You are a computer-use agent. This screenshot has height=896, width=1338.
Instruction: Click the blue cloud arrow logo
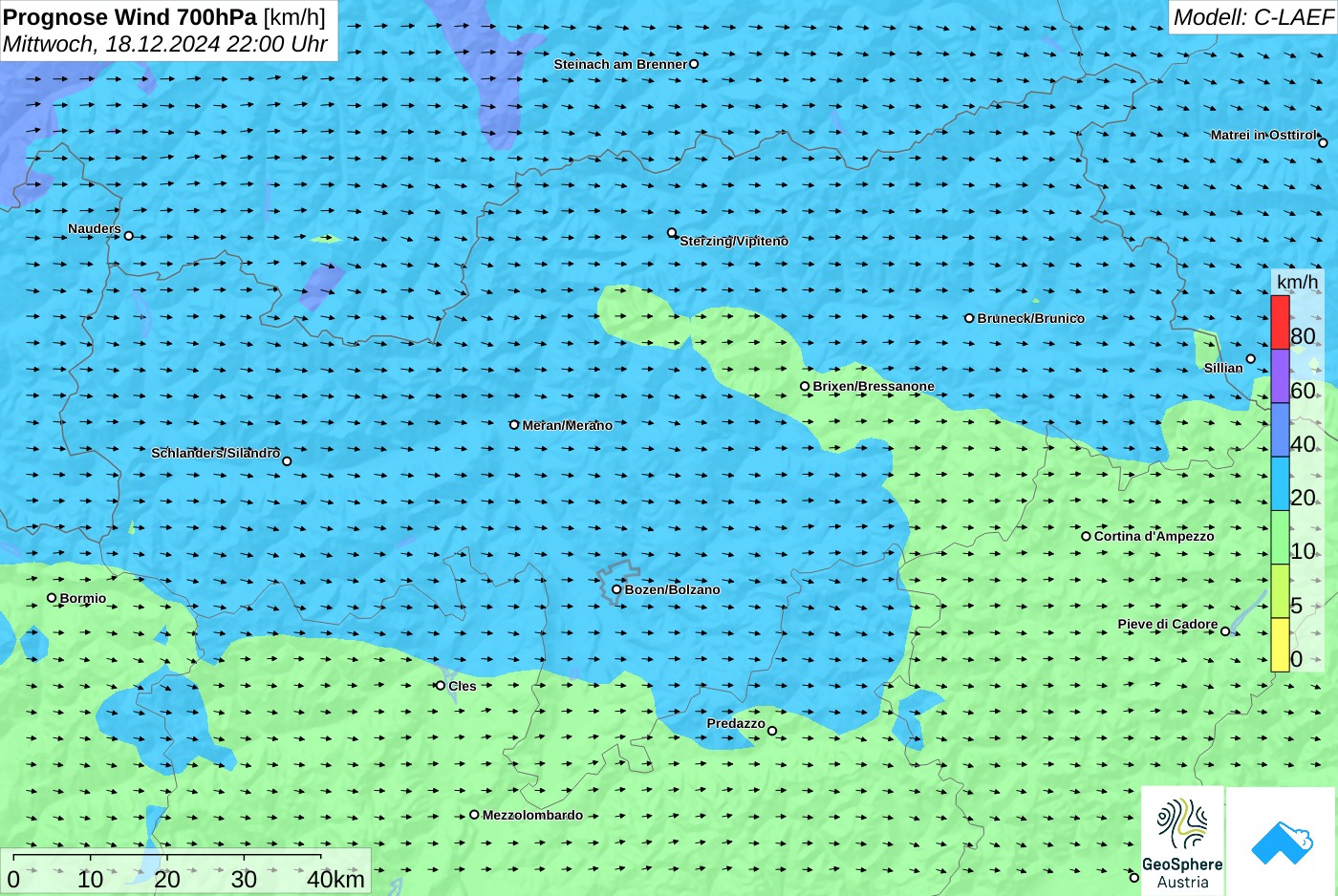[1282, 842]
